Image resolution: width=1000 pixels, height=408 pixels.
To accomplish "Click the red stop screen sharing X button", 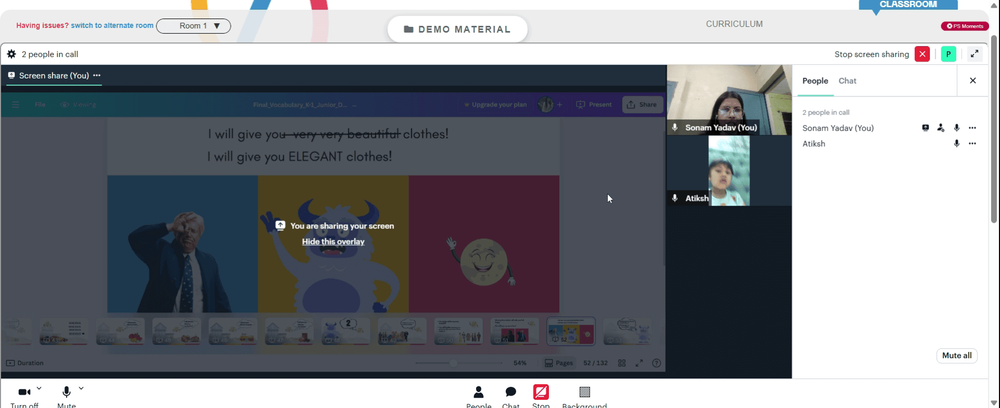I will tap(922, 54).
